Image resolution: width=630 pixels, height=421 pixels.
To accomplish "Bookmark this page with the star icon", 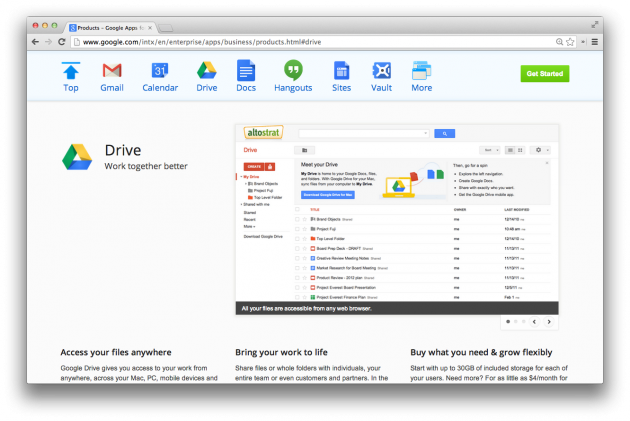I will pos(570,42).
